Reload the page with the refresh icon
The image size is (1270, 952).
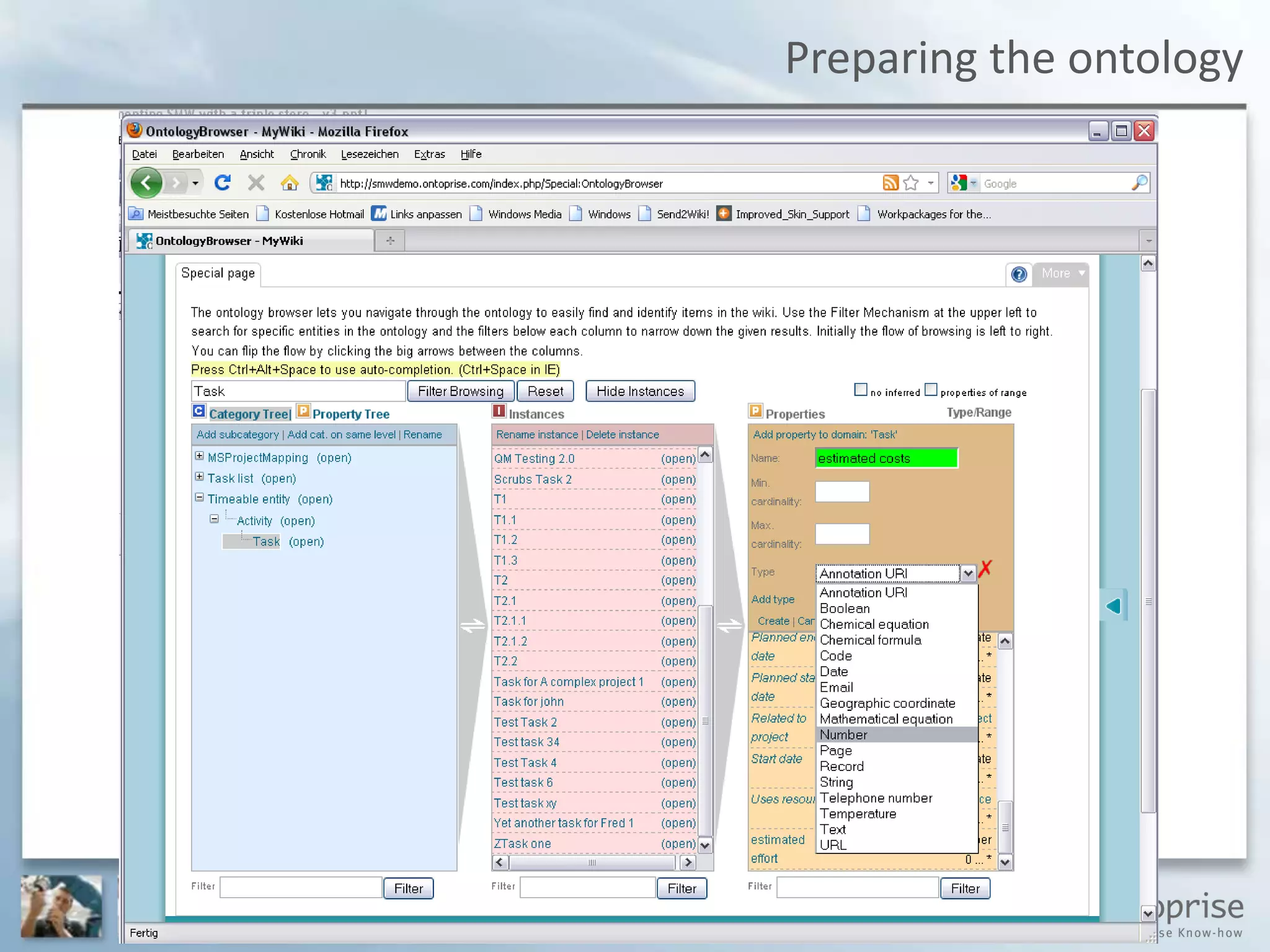[x=223, y=183]
